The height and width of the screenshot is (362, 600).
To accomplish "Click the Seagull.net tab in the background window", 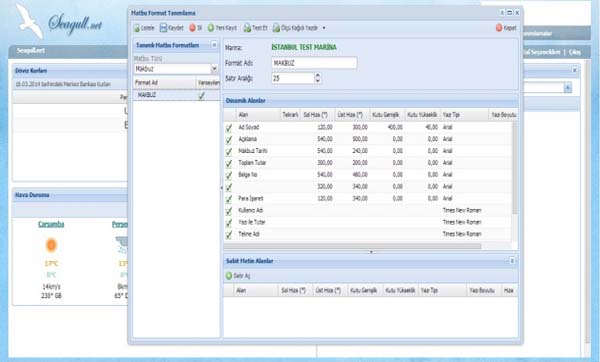I will (31, 51).
